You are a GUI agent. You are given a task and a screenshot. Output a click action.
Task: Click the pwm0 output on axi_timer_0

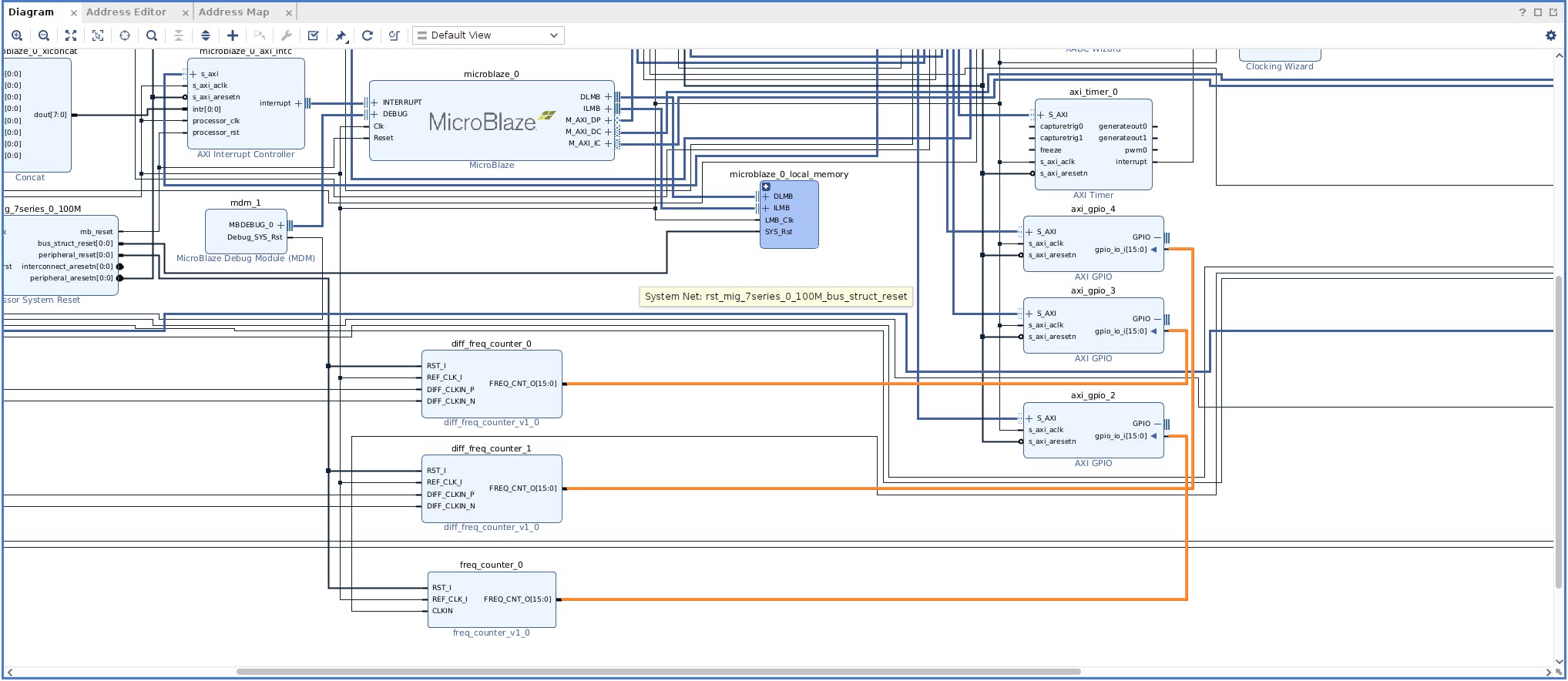click(1136, 150)
